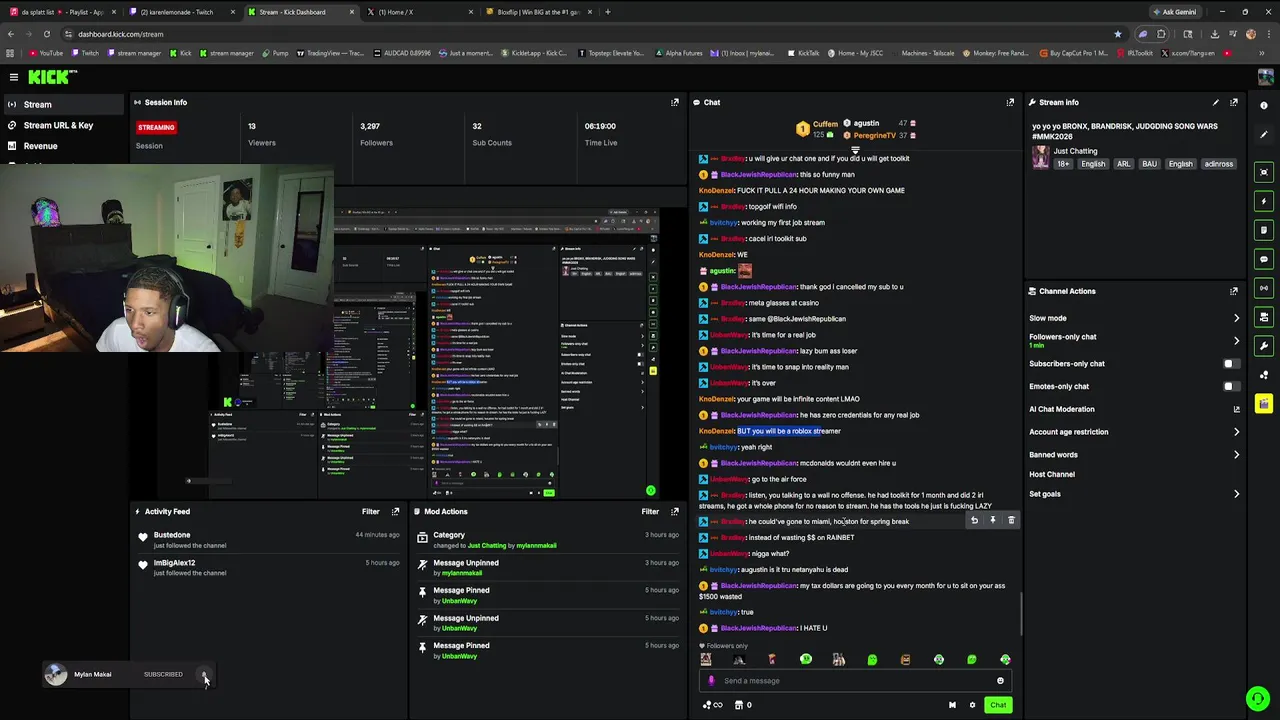Click the document icon in right sidebar

pyautogui.click(x=1264, y=230)
